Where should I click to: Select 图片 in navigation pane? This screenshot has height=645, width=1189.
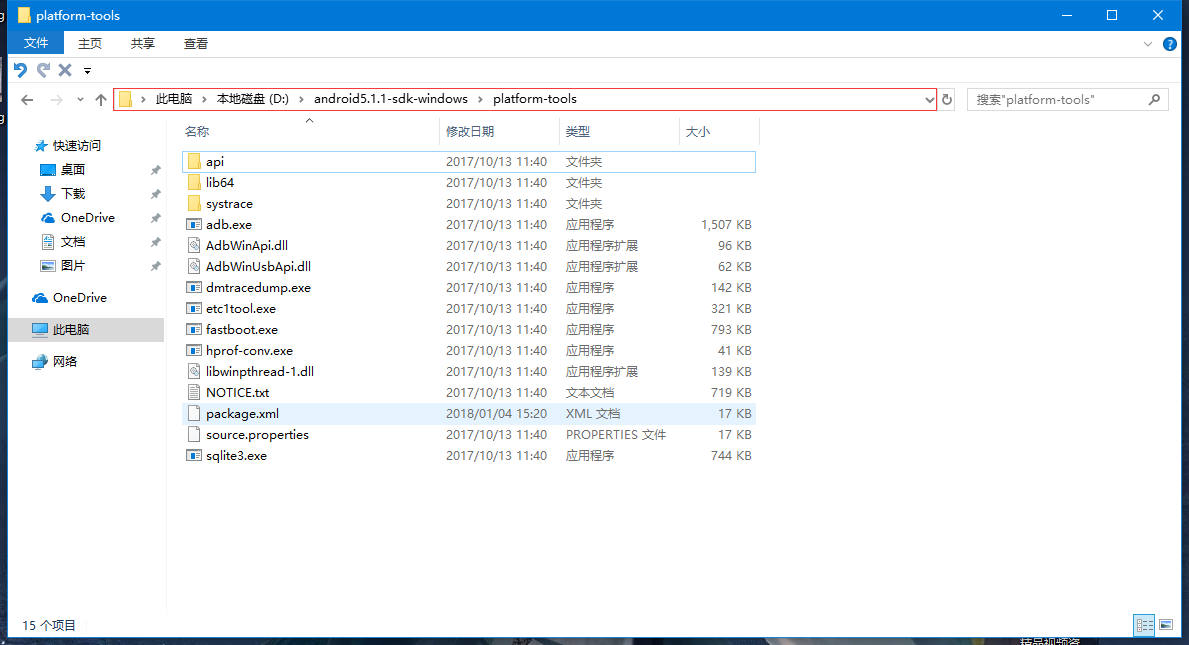coord(73,266)
